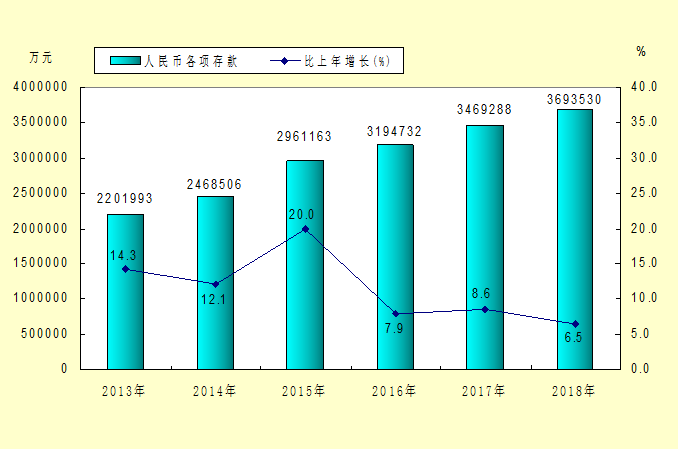Select the 2016年 bar labeled 3194732
The height and width of the screenshot is (453, 678).
[395, 257]
